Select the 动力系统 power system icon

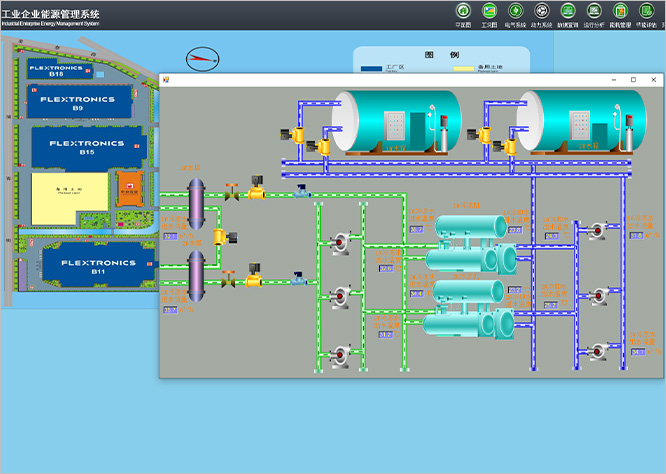tap(541, 11)
